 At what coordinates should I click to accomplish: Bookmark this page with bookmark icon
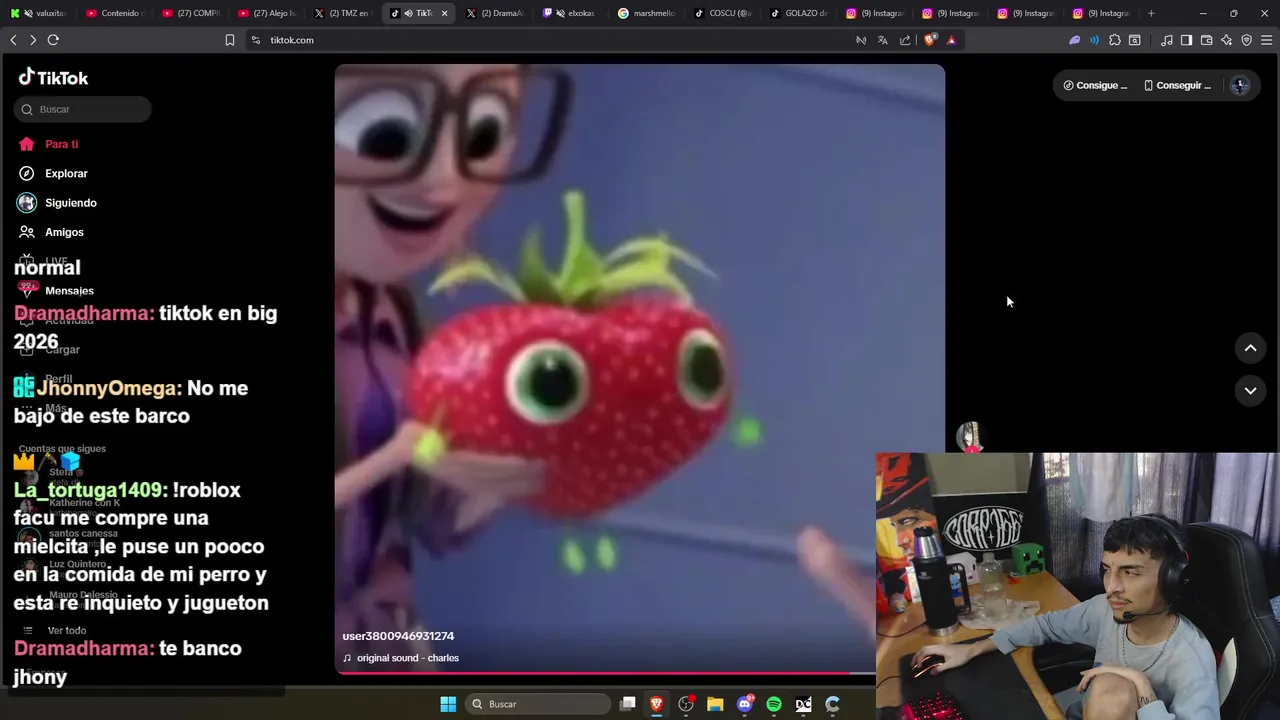[229, 40]
